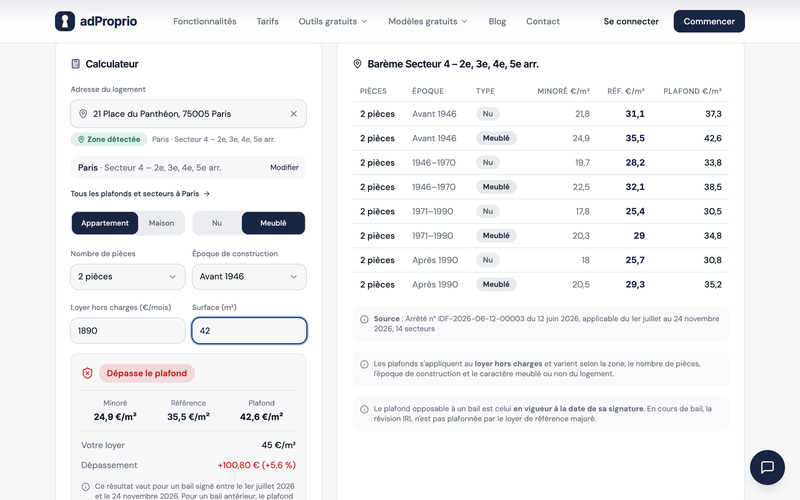Viewport: 800px width, 500px height.
Task: Go to the Contact page
Action: pyautogui.click(x=543, y=21)
